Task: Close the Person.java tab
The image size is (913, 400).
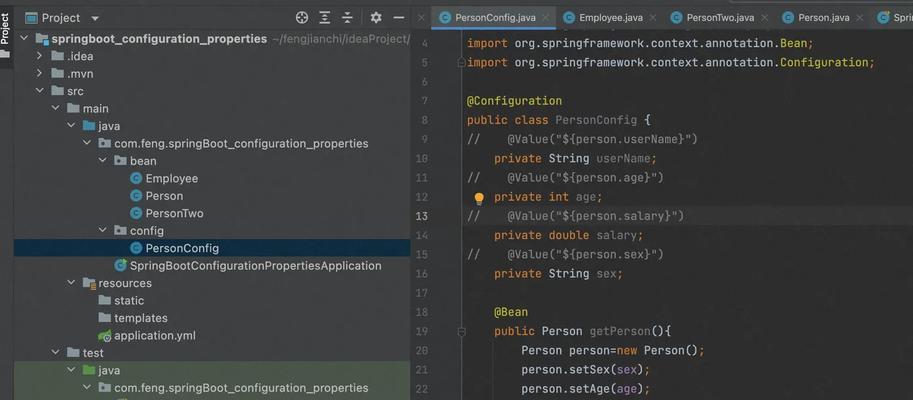Action: (x=860, y=18)
